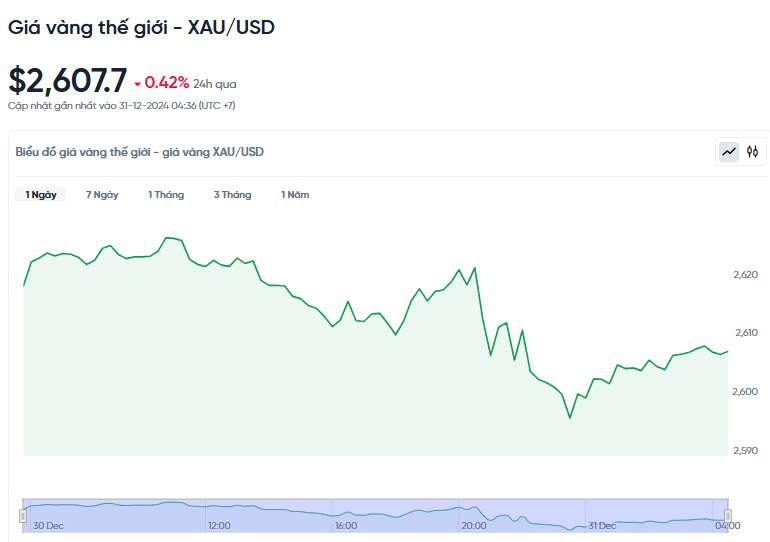This screenshot has width=770, height=542.
Task: Click the 16:00 navigator marker
Action: coord(346,525)
